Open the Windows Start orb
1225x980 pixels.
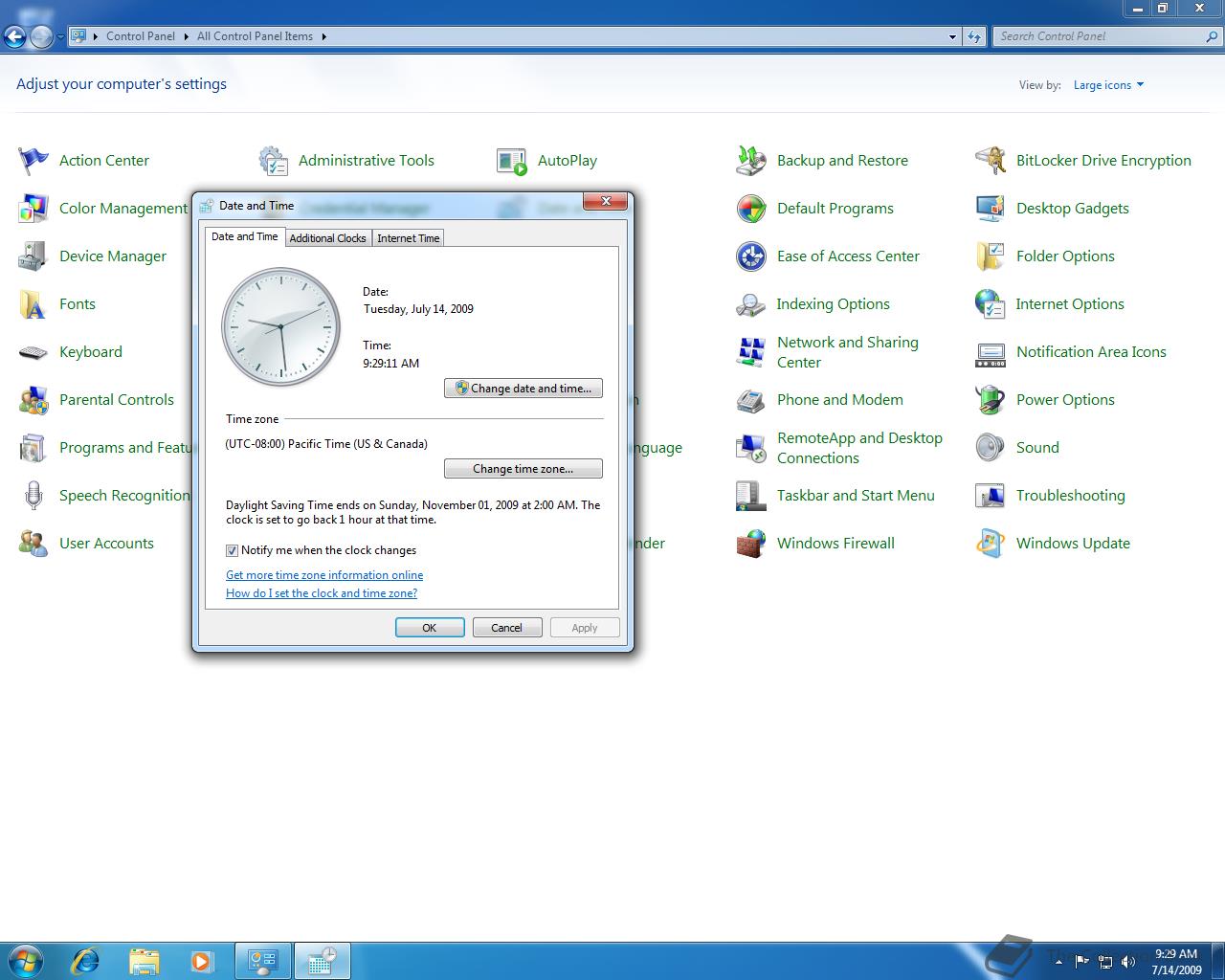(x=25, y=960)
